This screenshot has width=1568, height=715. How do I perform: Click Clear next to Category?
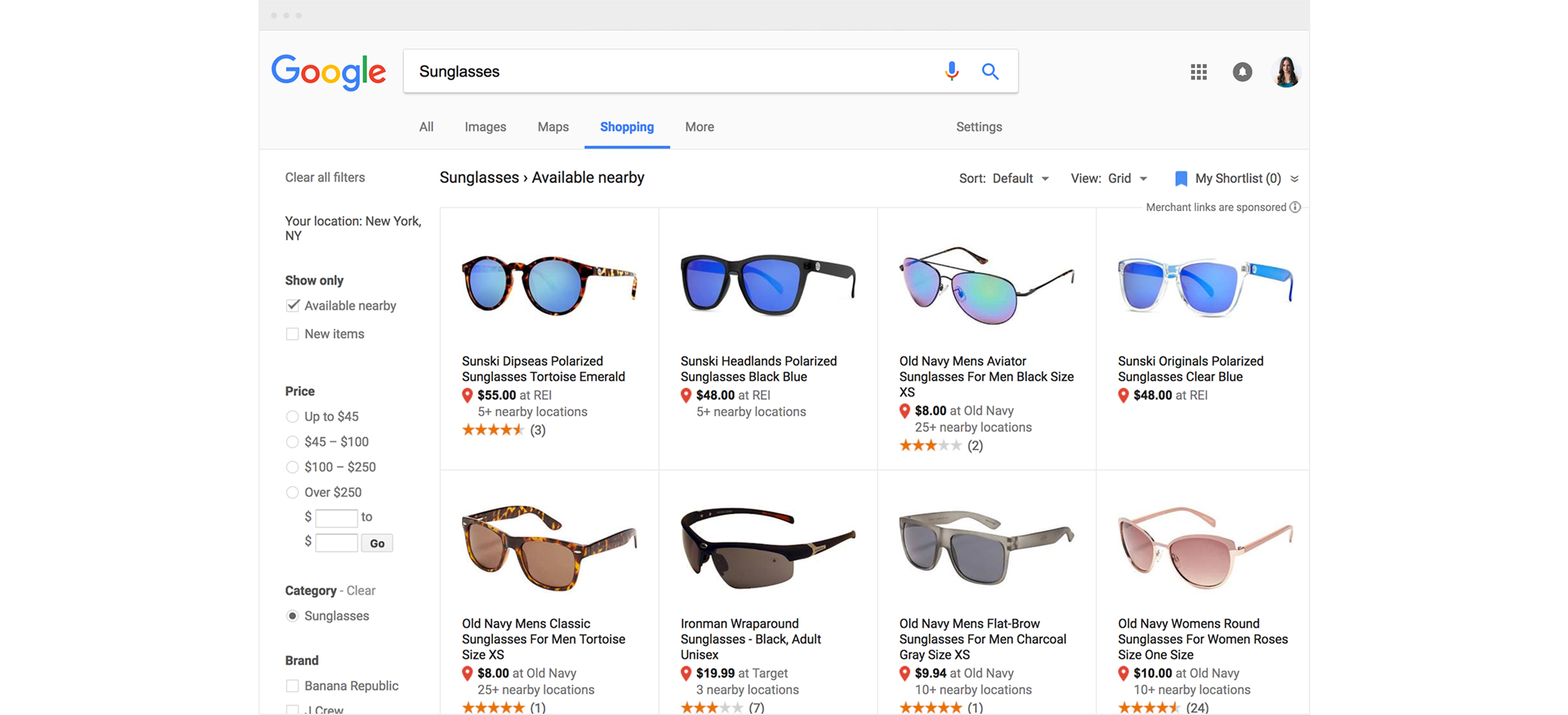(361, 591)
